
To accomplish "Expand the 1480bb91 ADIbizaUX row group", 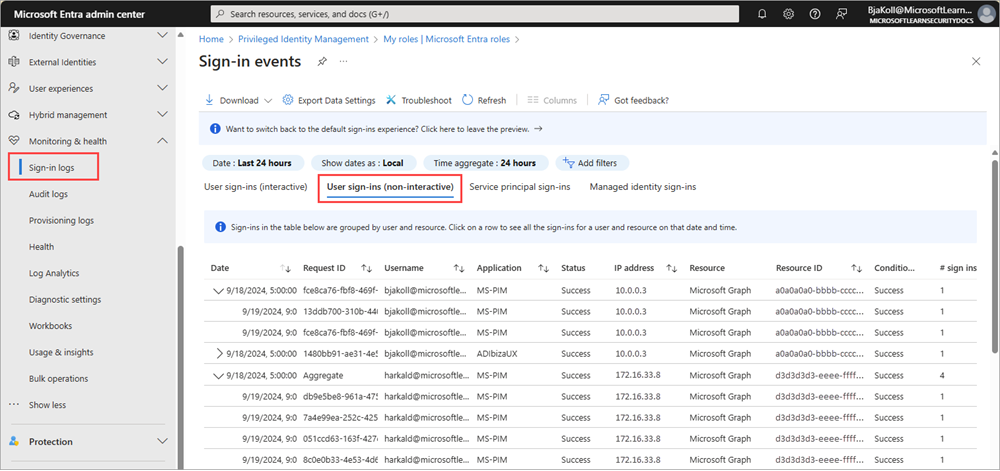I will tap(220, 353).
